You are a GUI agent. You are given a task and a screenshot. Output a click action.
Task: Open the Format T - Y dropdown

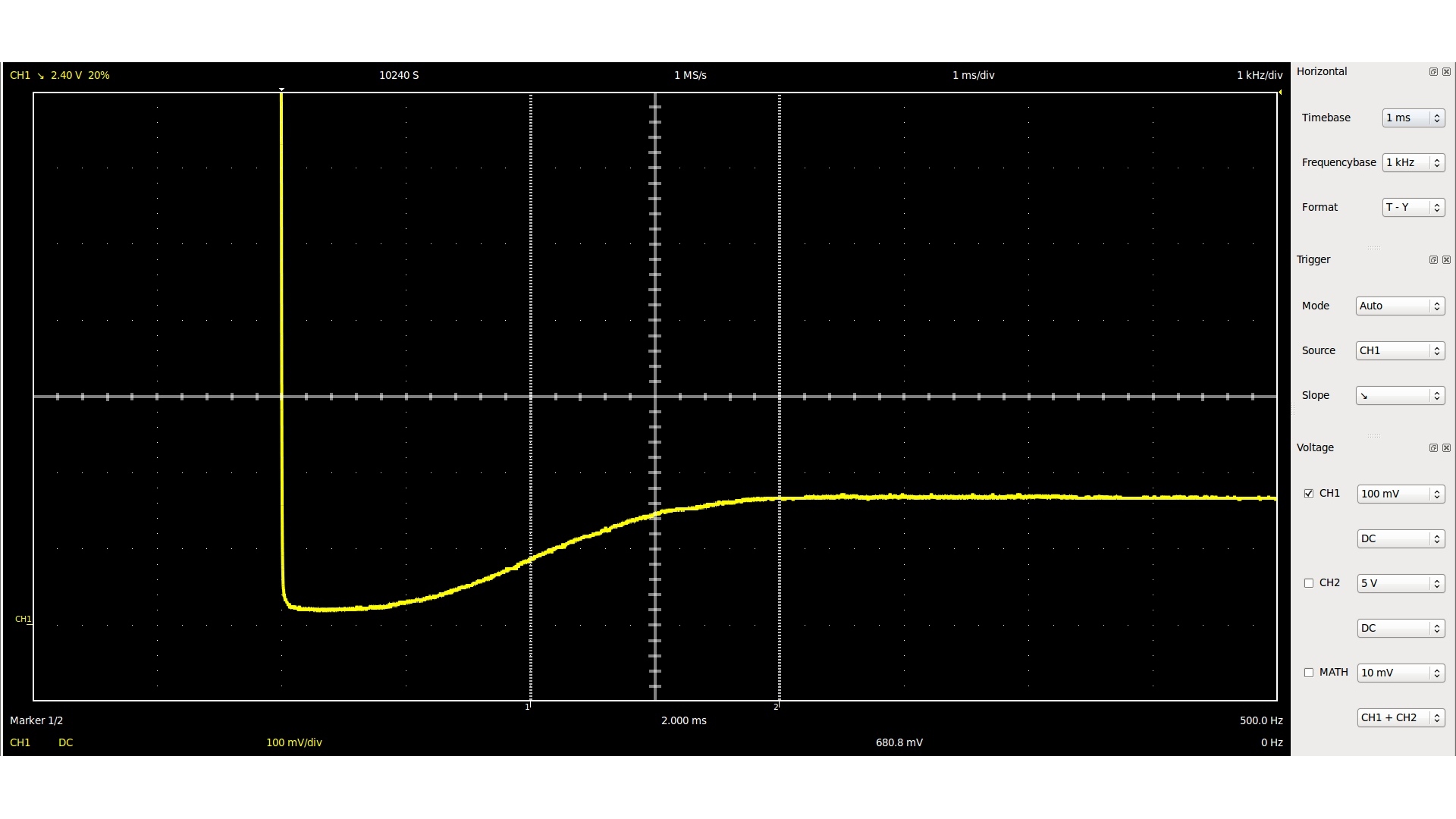(x=1413, y=208)
